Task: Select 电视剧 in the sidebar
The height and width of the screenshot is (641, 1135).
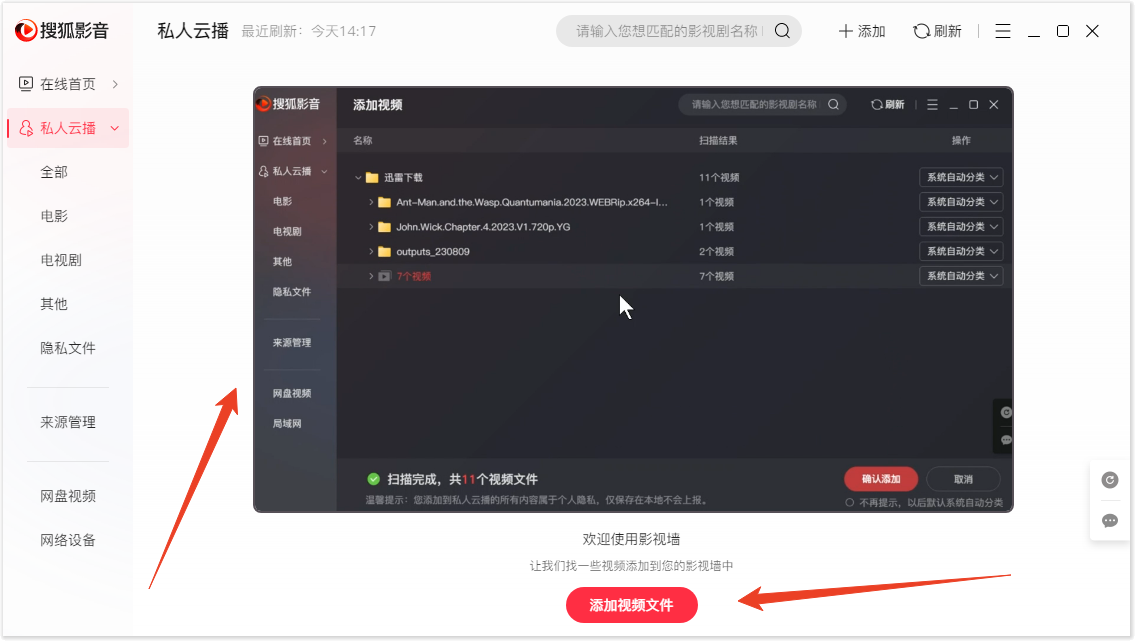Action: (61, 260)
